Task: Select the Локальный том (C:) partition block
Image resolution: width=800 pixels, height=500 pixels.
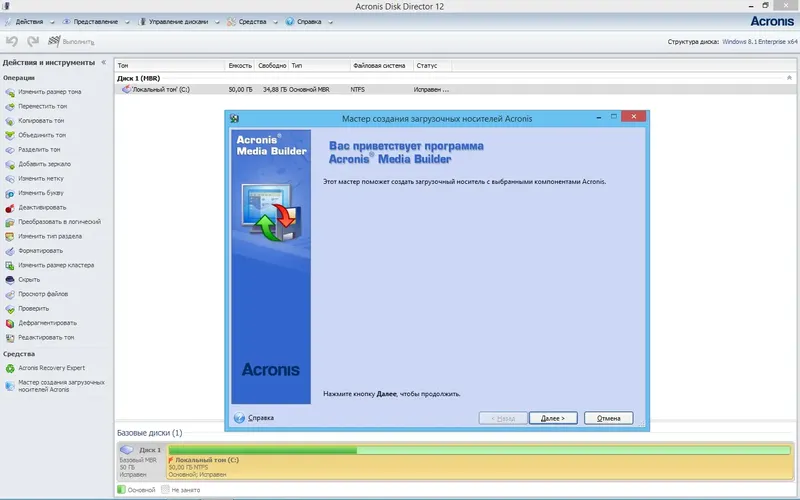Action: [480, 462]
